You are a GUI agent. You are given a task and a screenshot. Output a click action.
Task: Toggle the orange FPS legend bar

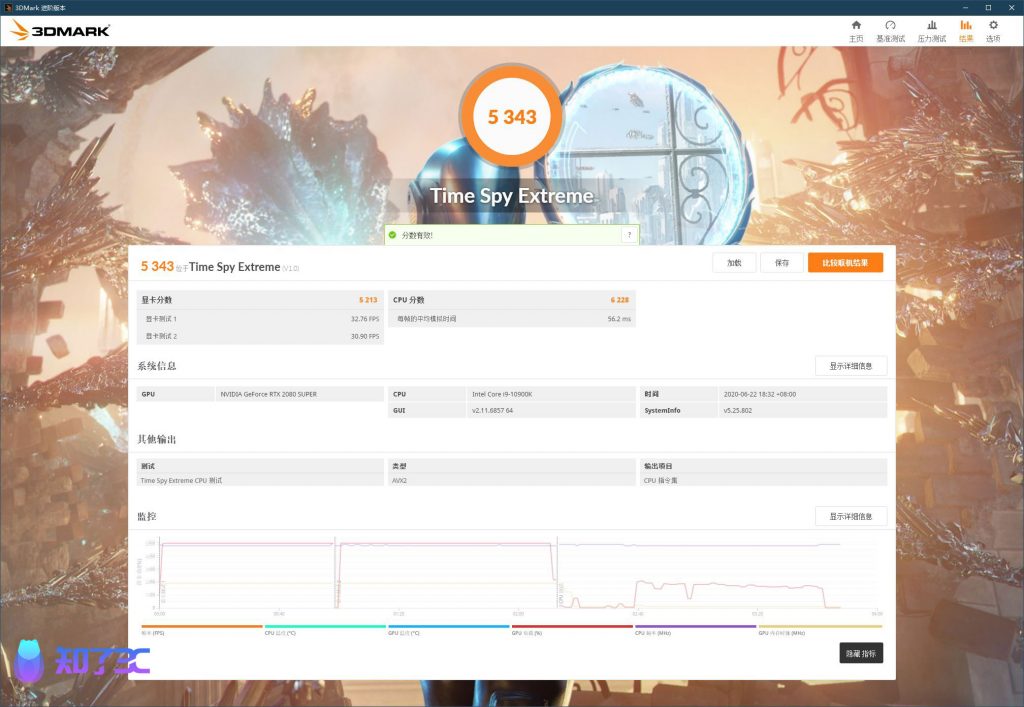202,627
